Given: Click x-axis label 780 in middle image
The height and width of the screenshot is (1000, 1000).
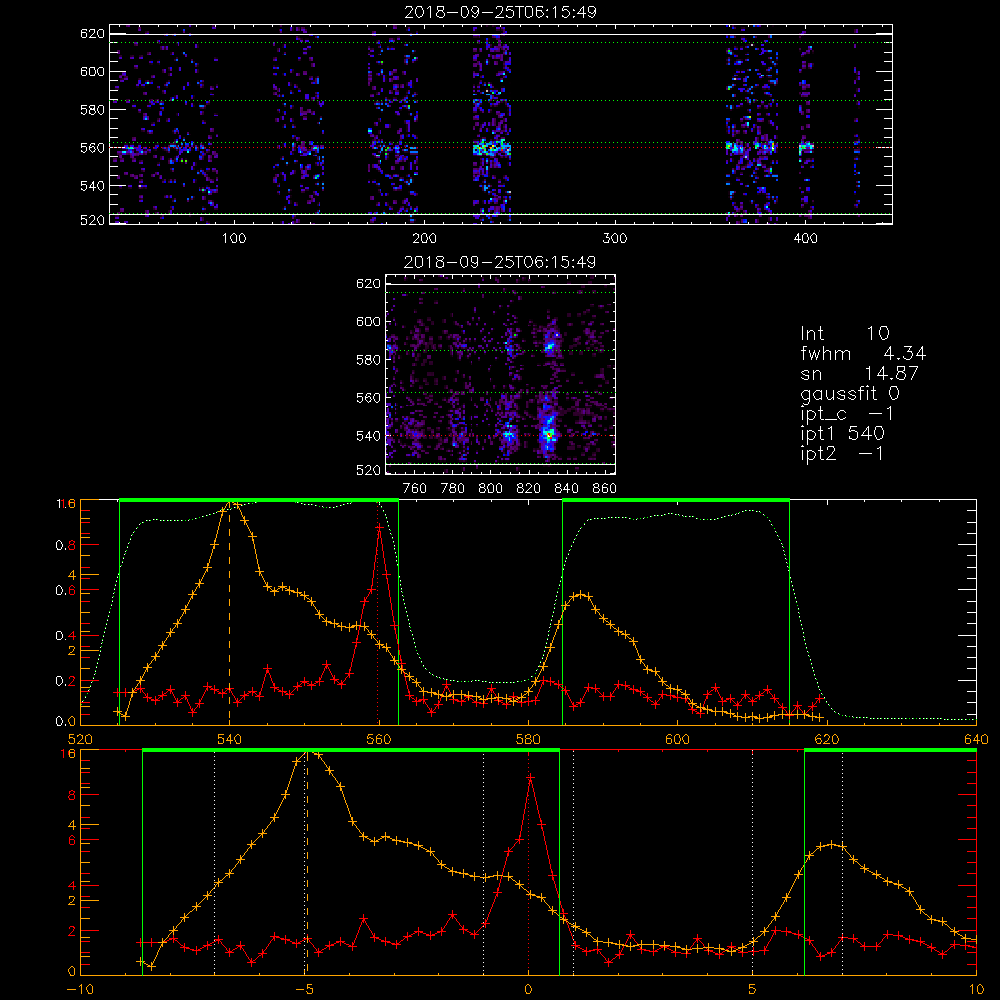Looking at the screenshot, I should click(x=453, y=489).
